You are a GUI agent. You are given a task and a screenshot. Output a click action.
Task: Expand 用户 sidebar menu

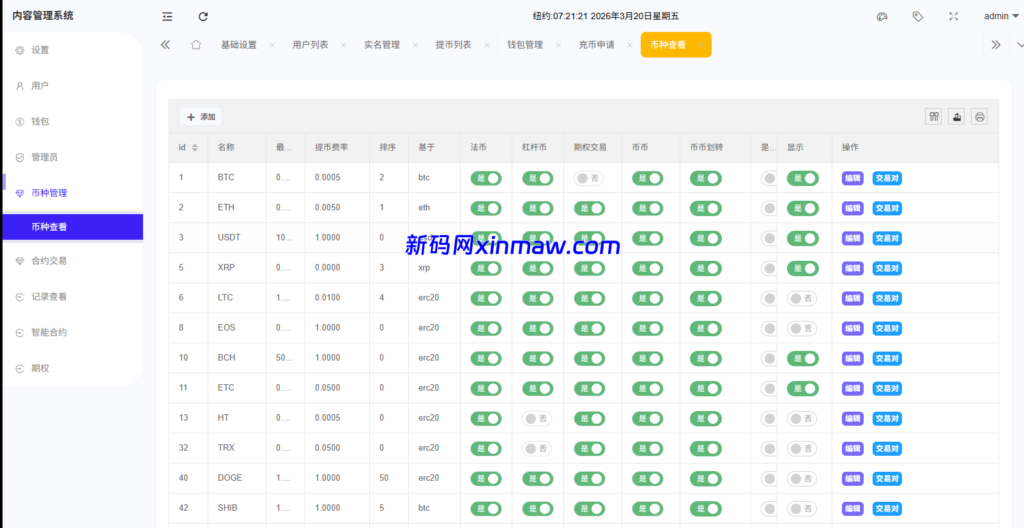72,86
